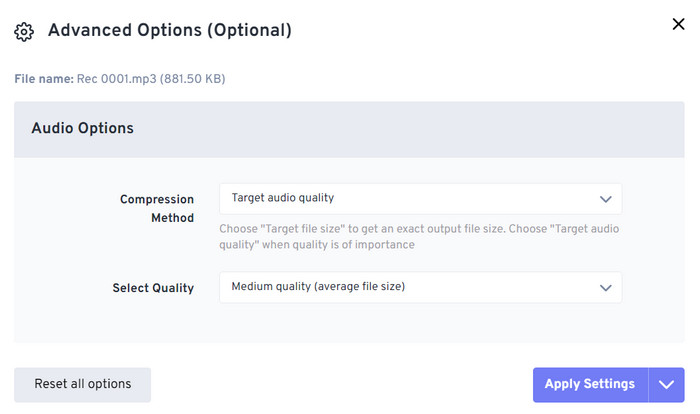Close the Advanced Options dialog
The width and height of the screenshot is (700, 414).
pyautogui.click(x=678, y=24)
